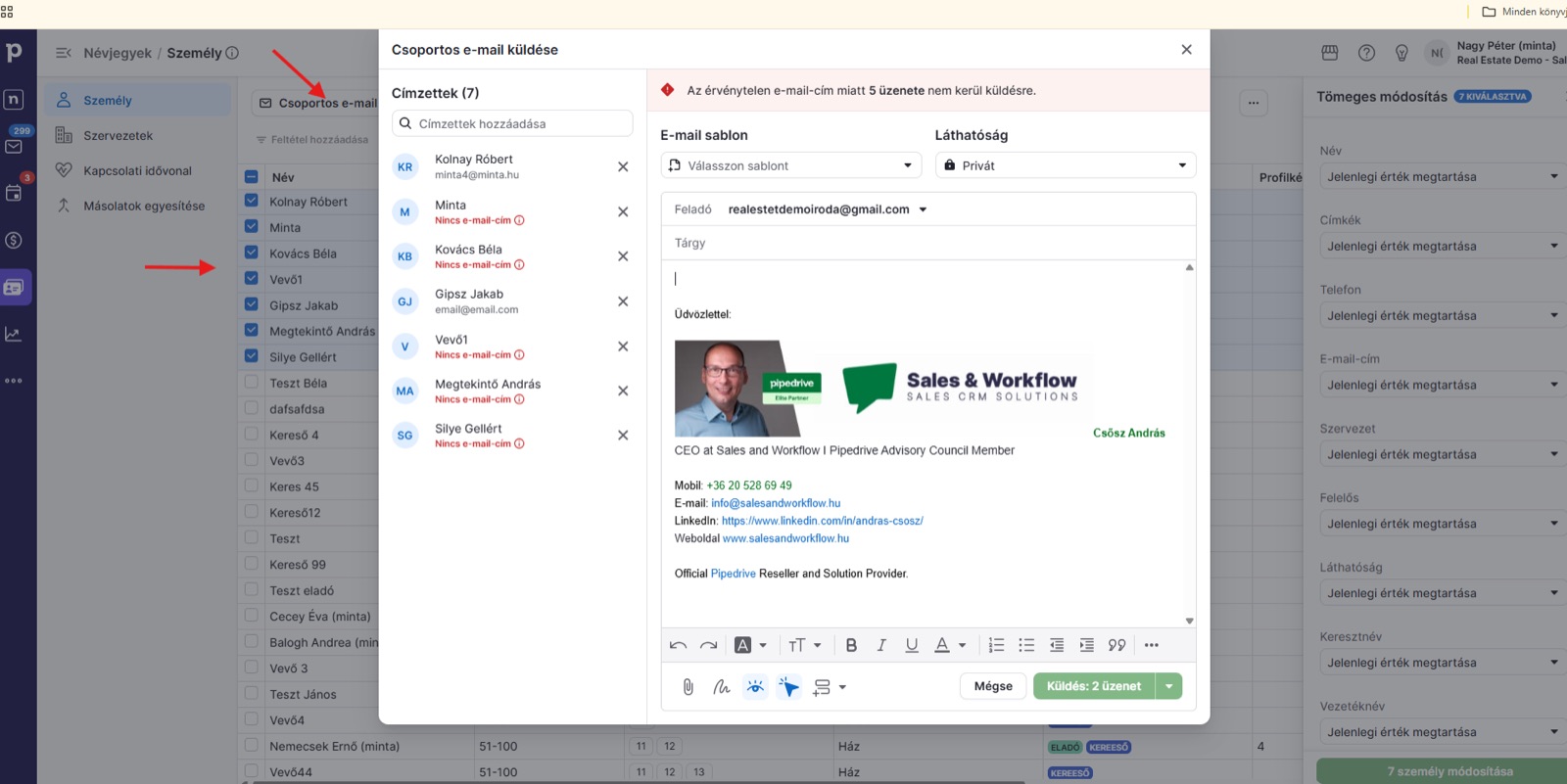Open the font size dropdown in toolbar

(x=805, y=645)
